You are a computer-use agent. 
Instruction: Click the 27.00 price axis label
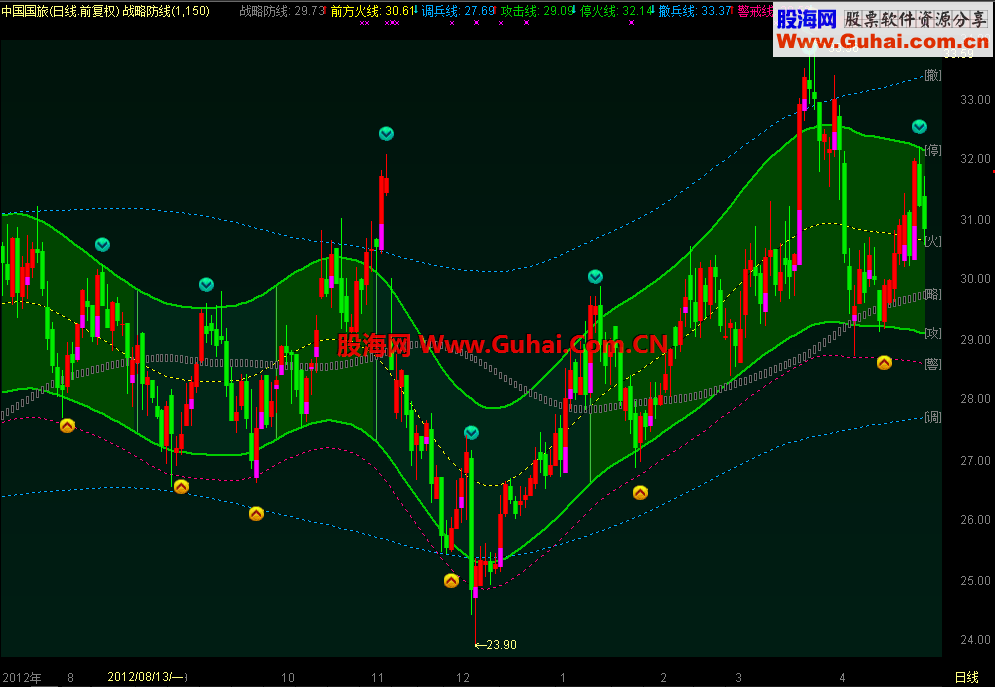tap(975, 461)
